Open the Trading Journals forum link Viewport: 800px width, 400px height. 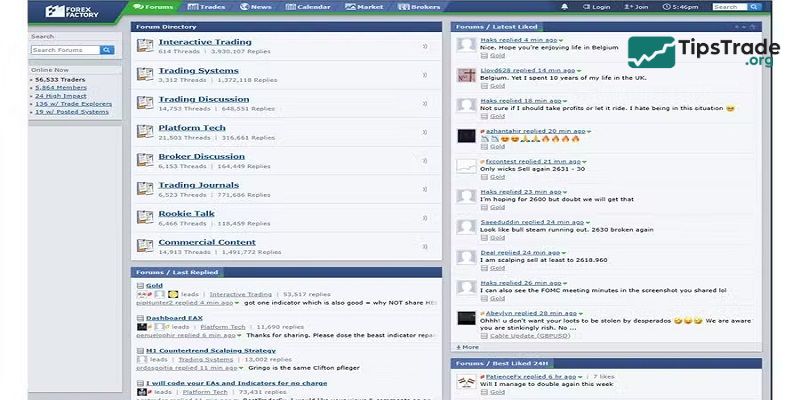(x=198, y=185)
